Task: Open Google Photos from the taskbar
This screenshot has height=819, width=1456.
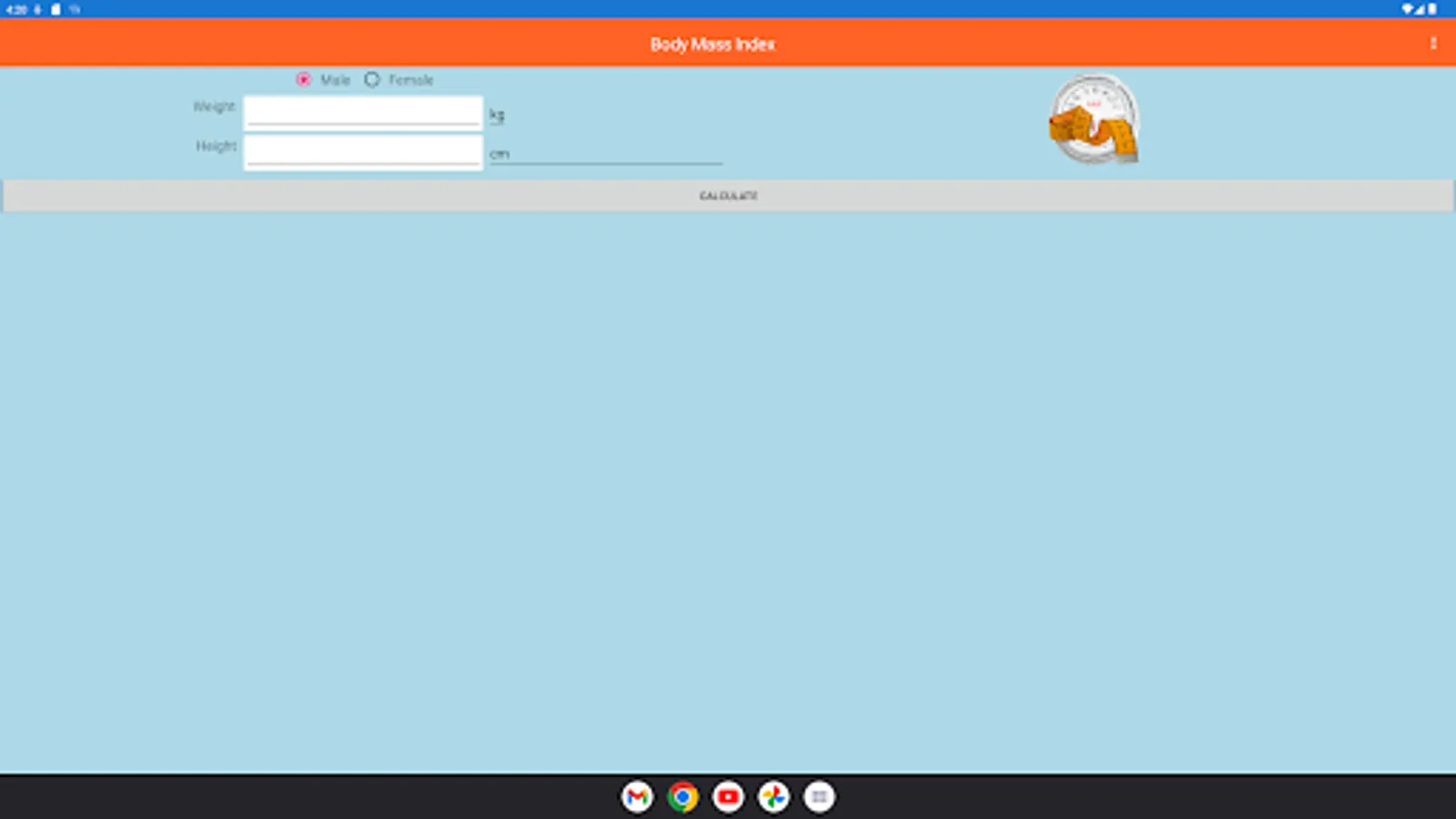Action: 773,796
